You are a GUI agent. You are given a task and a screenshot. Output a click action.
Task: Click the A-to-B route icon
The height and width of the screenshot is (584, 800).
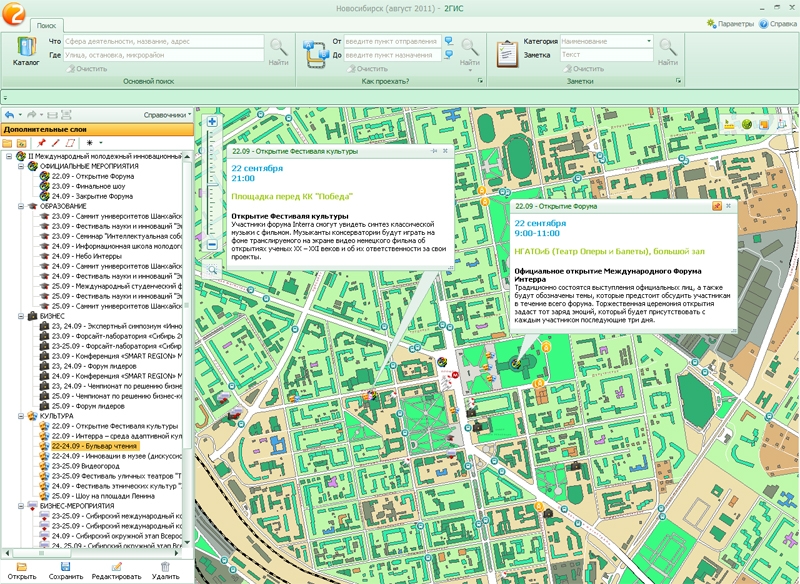click(316, 55)
